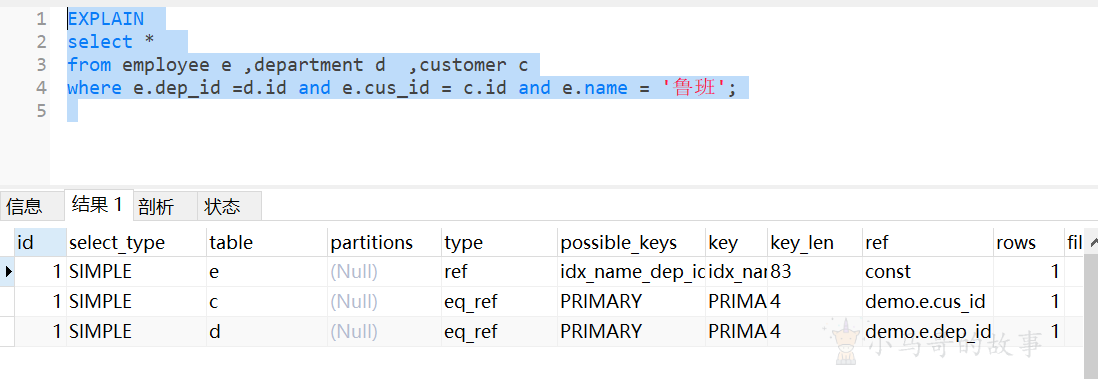The width and height of the screenshot is (1098, 379).
Task: Click the type column header
Action: tap(499, 242)
